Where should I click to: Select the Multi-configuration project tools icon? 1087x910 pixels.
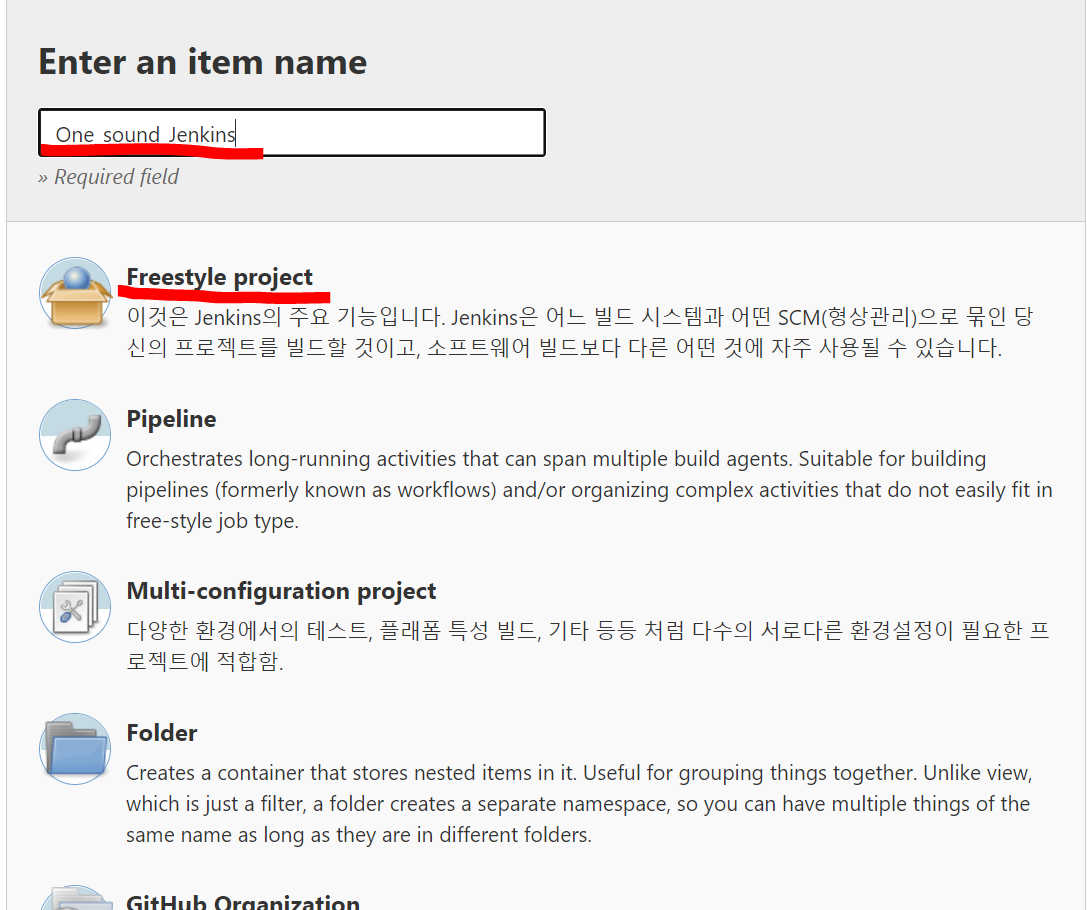[76, 607]
